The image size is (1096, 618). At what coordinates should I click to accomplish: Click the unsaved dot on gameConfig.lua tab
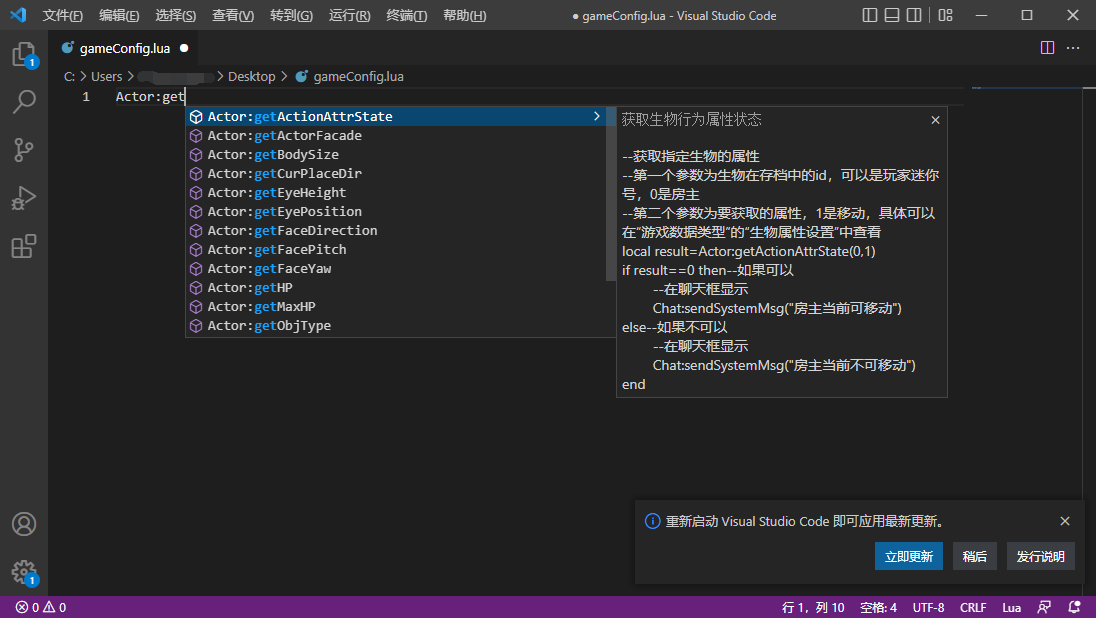(x=184, y=48)
